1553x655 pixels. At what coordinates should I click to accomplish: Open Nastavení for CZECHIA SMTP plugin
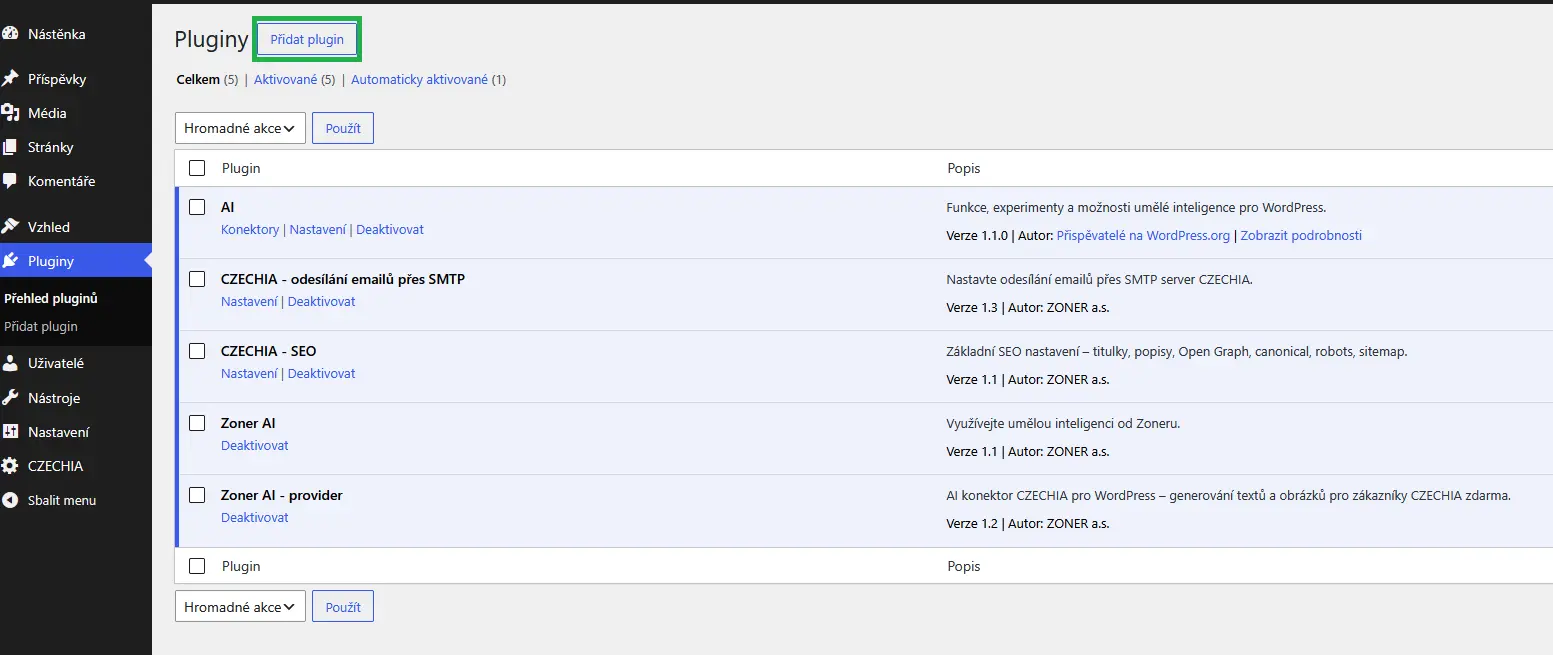[249, 301]
